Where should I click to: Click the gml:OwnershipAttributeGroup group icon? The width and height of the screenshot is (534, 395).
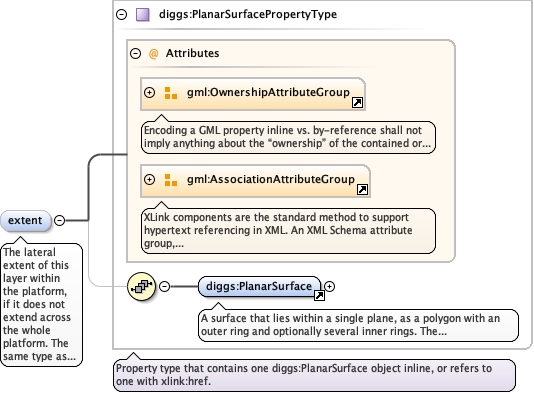(x=171, y=93)
